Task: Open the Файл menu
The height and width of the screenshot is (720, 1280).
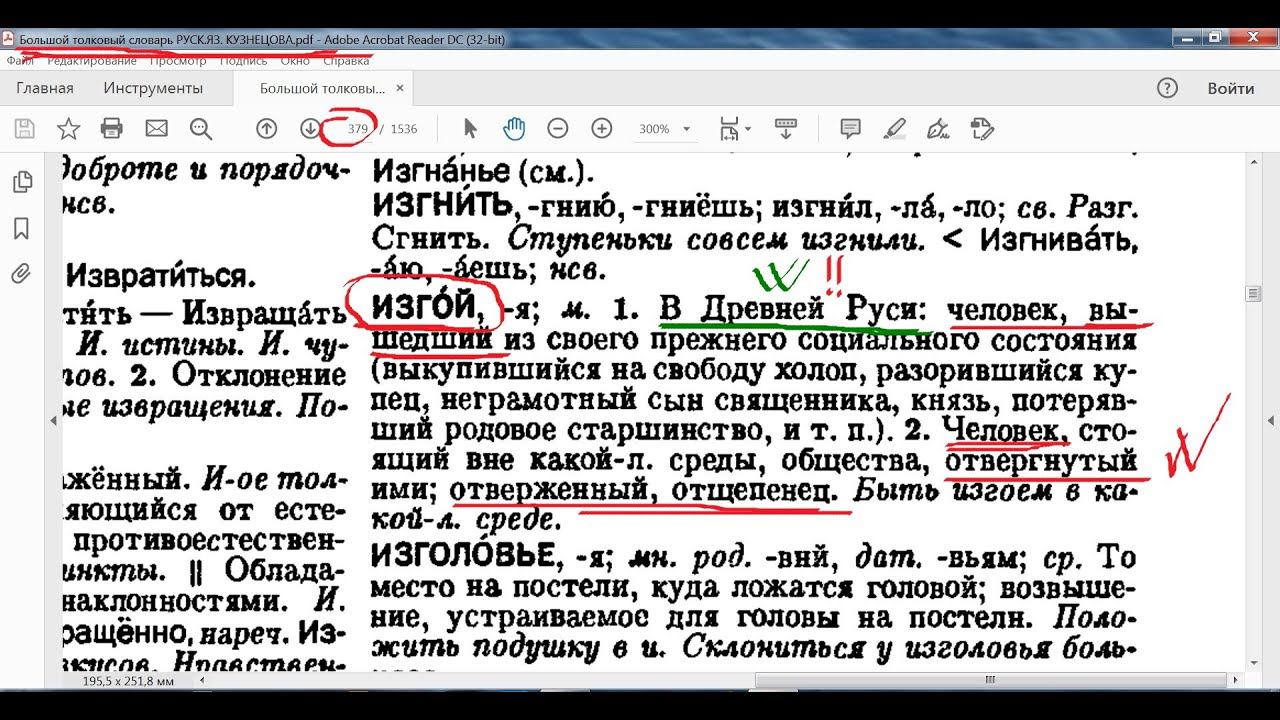Action: [x=20, y=61]
